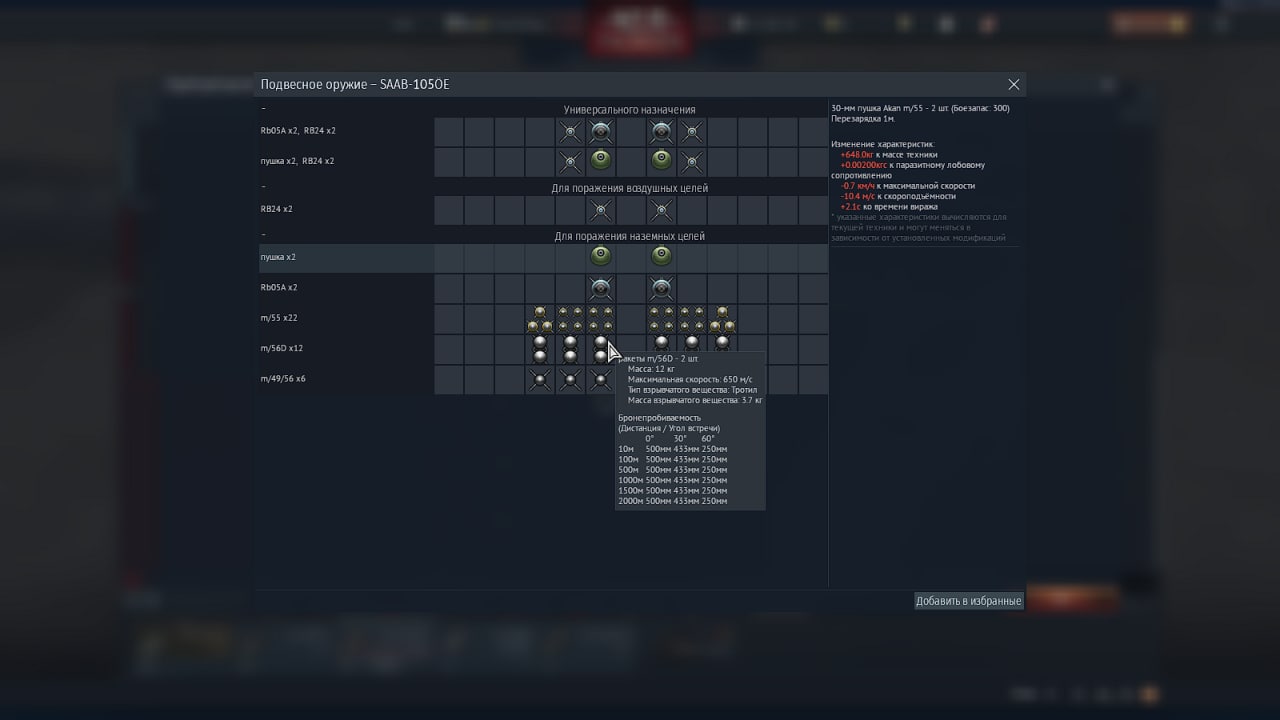Image resolution: width=1280 pixels, height=720 pixels.
Task: Click the Подвесное оружие – SAAB-105OE title
Action: pyautogui.click(x=355, y=85)
